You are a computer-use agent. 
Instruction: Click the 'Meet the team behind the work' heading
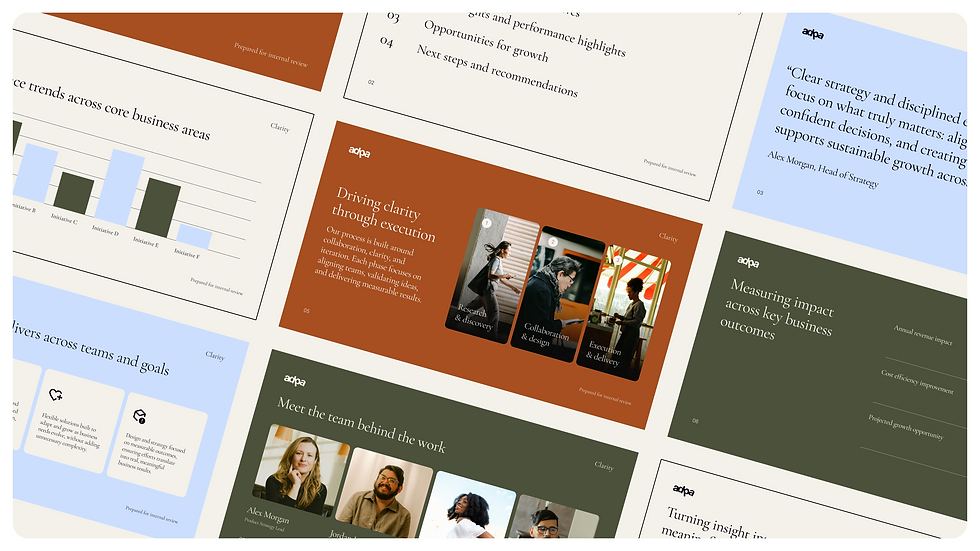pyautogui.click(x=361, y=425)
